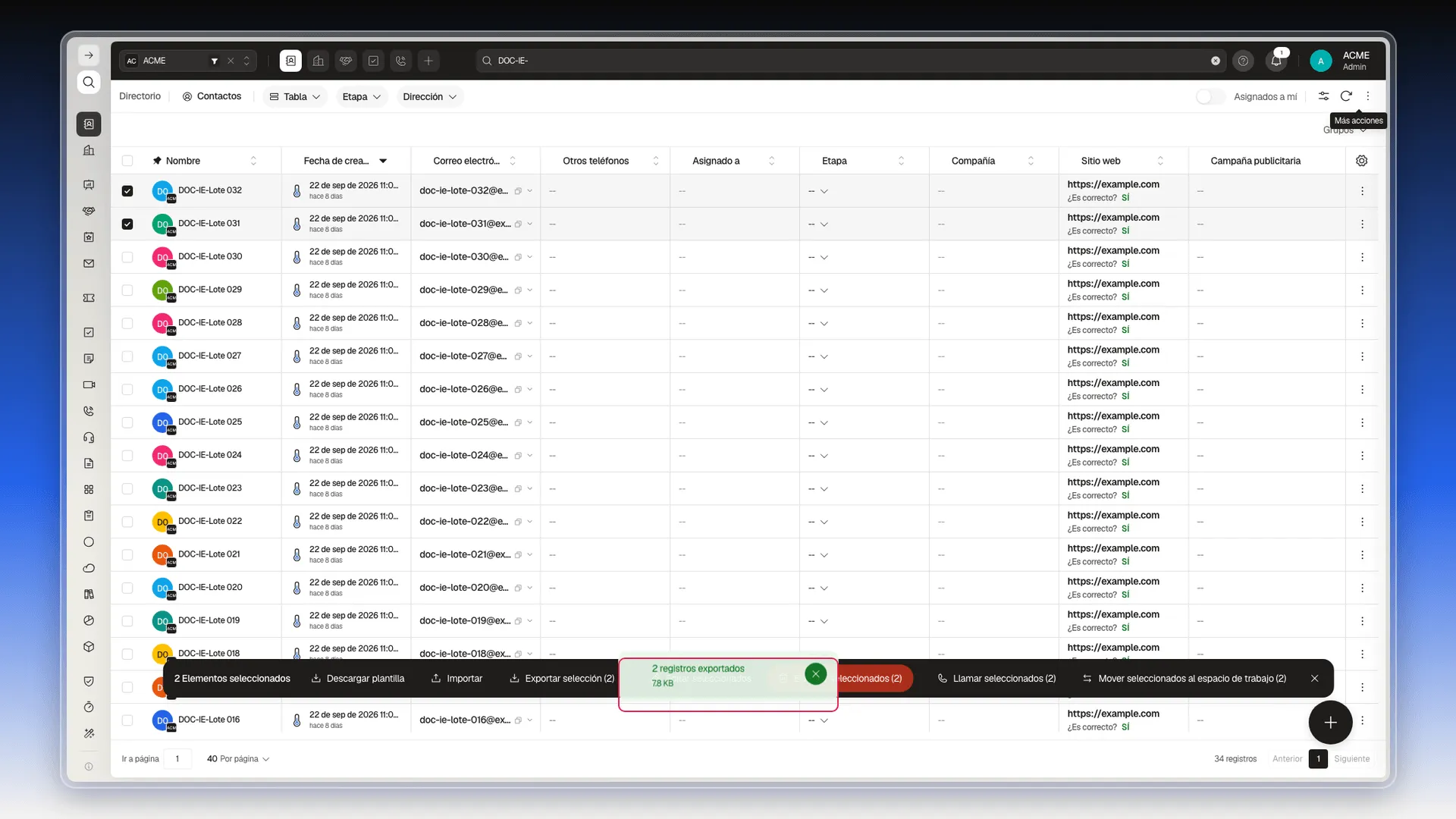Open the filter settings sliders icon
This screenshot has height=819, width=1456.
(1323, 96)
